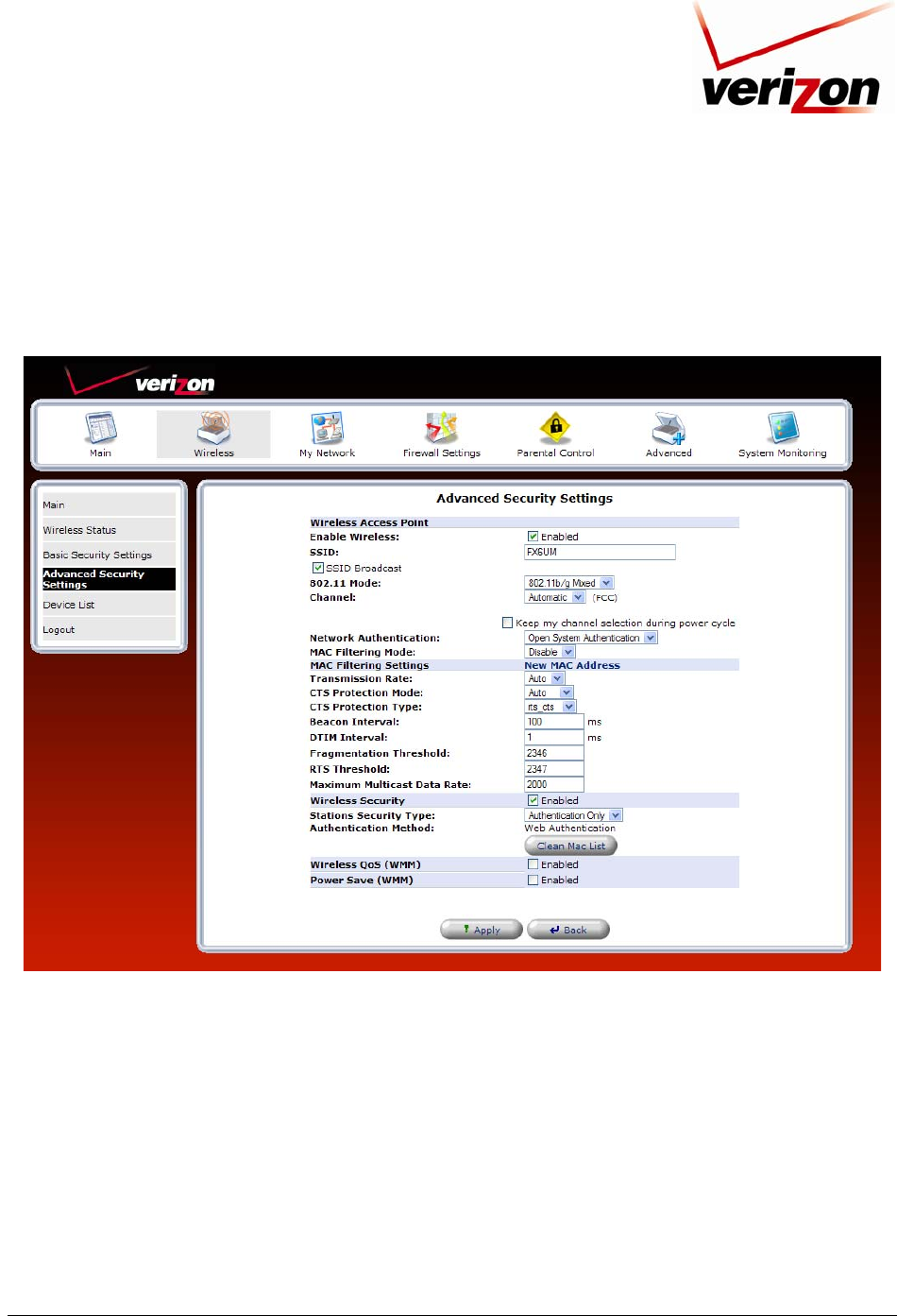Open the CTS Protection Type dropdown
This screenshot has height=1316, width=897.
point(550,707)
